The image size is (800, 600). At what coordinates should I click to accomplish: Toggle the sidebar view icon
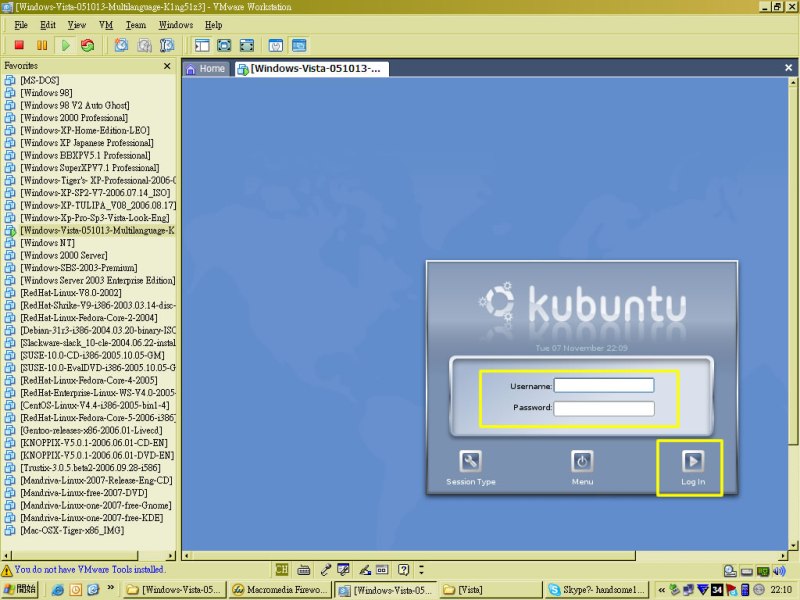click(202, 45)
